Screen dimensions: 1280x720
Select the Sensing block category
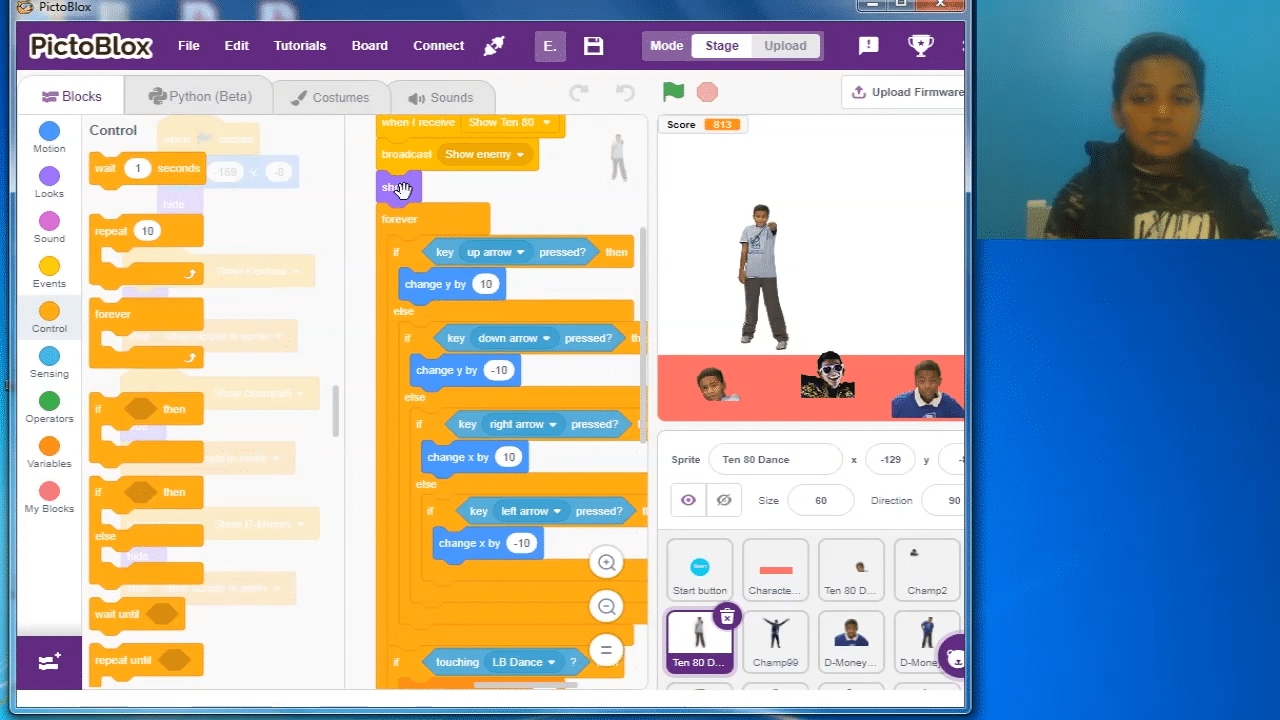coord(49,362)
